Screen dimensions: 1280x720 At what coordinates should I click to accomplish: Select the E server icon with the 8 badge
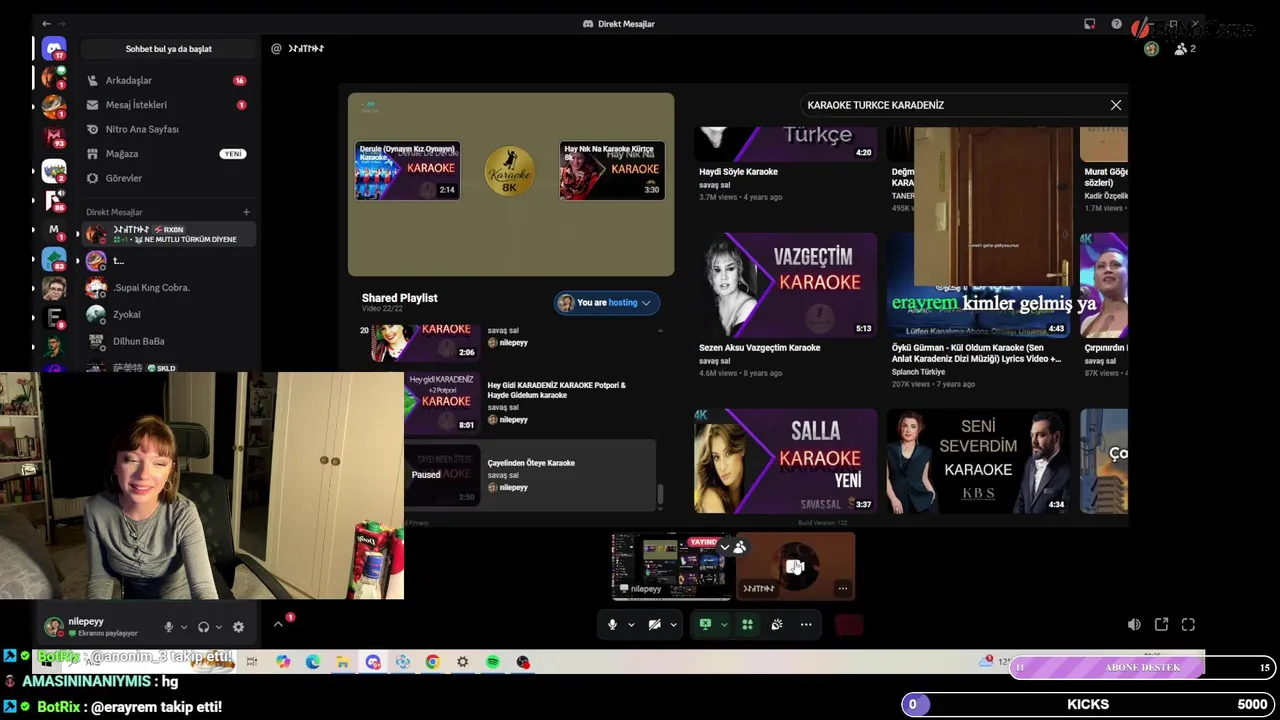tap(54, 318)
